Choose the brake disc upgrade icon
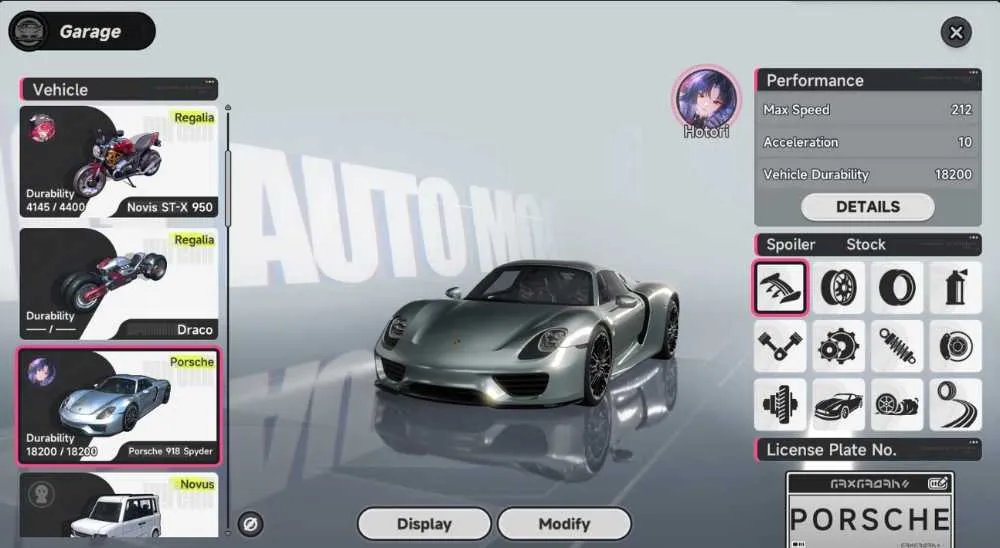Screen dimensions: 1000x548 pyautogui.click(x=955, y=346)
